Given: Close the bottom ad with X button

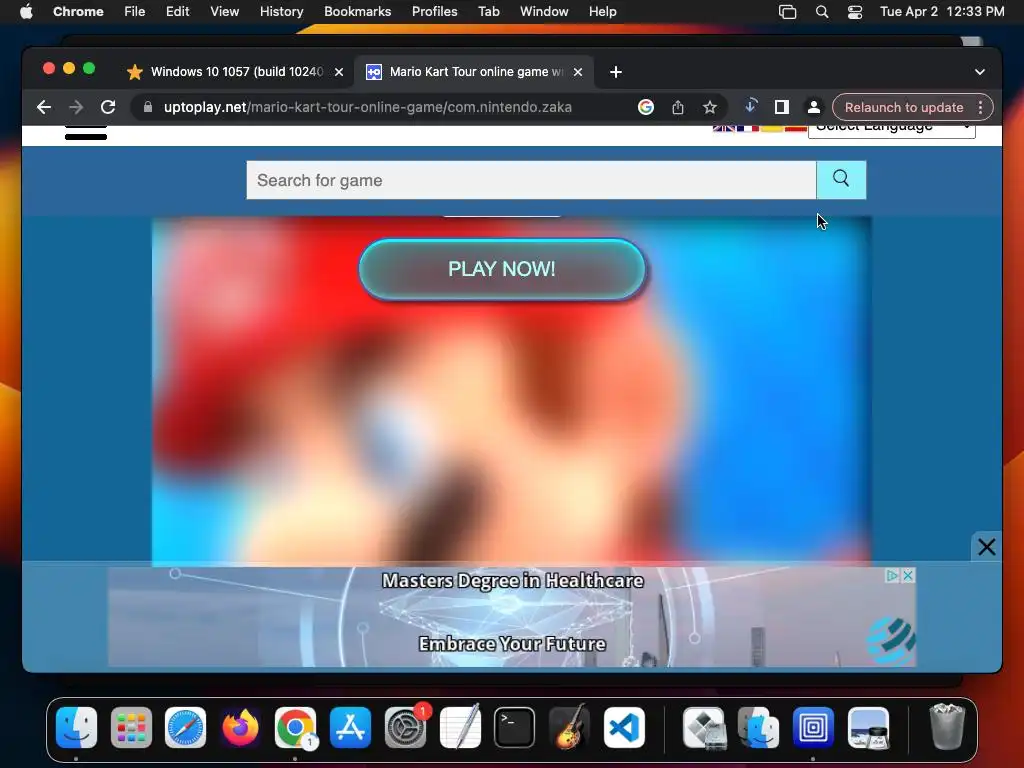Looking at the screenshot, I should pos(986,547).
